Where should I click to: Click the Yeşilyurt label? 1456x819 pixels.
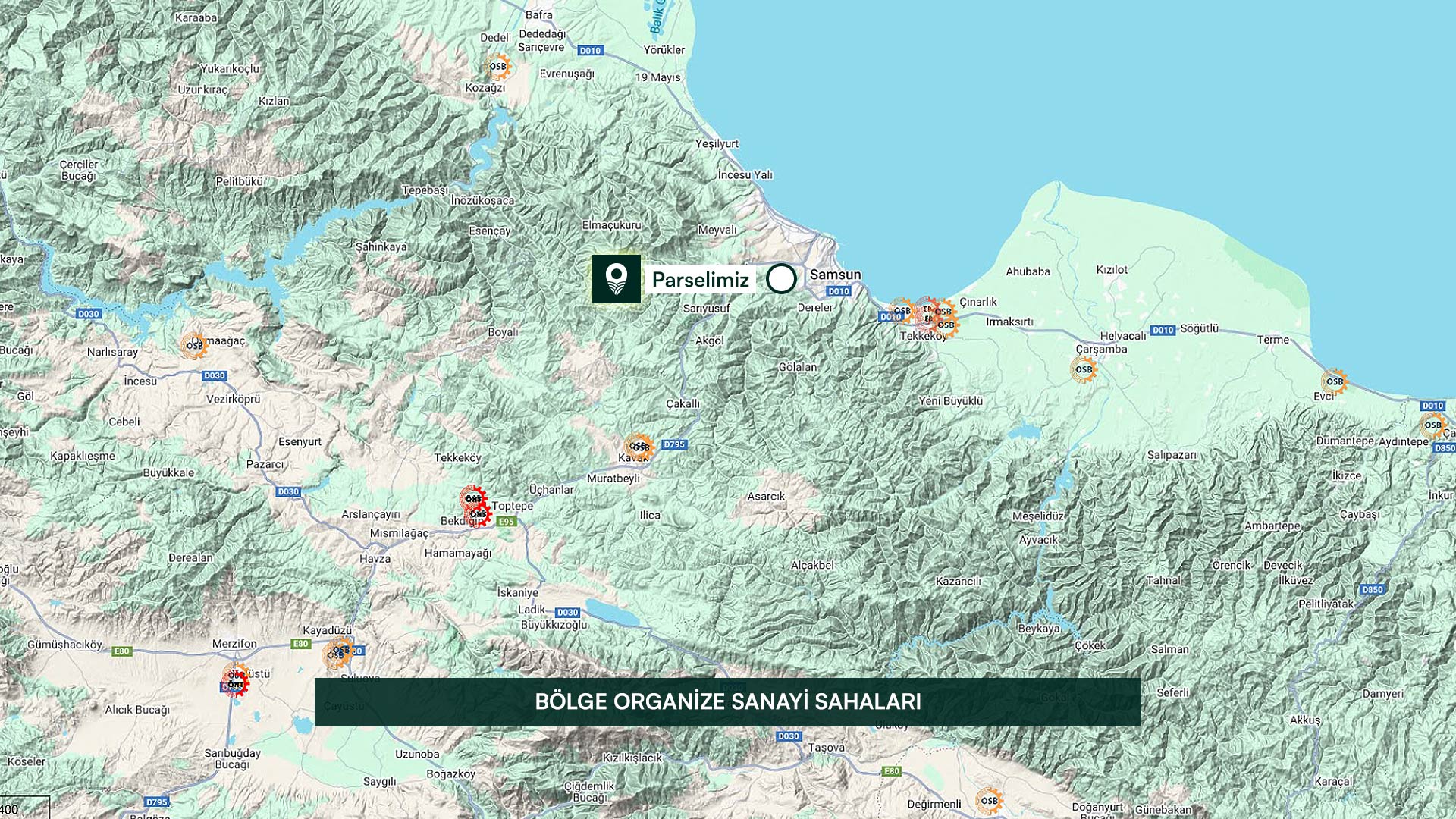click(717, 143)
